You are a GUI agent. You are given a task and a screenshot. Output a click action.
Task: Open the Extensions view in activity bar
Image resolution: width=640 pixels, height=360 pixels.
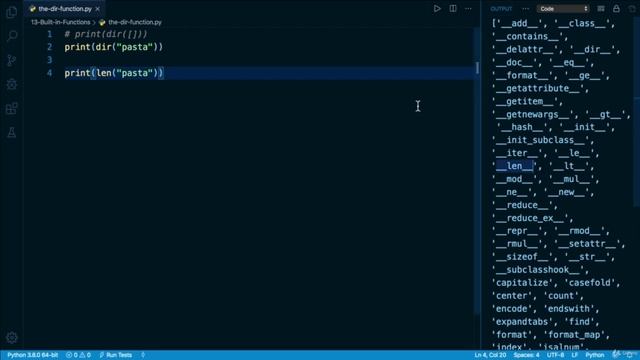(11, 109)
